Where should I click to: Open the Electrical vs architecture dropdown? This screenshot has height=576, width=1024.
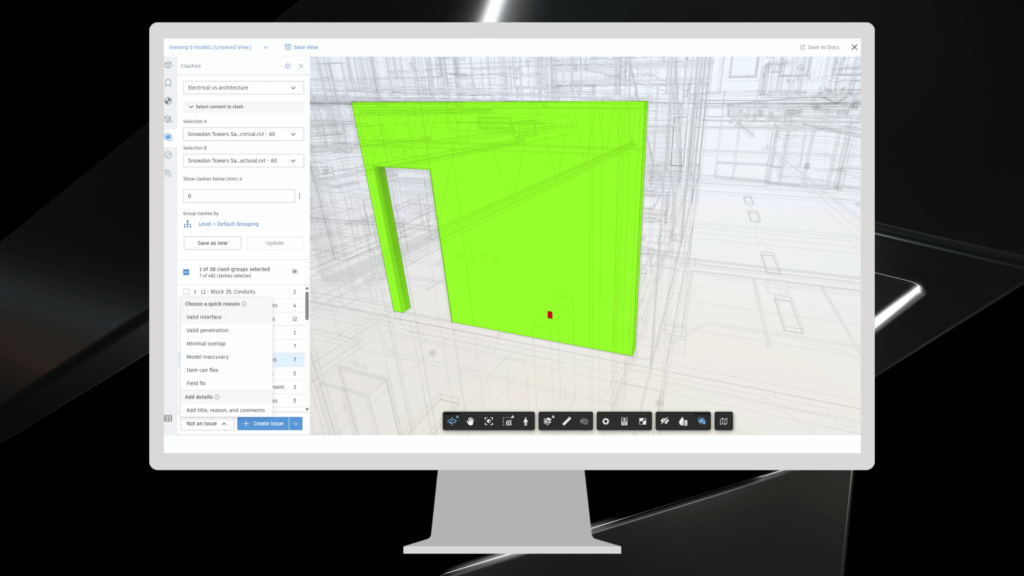(x=243, y=88)
